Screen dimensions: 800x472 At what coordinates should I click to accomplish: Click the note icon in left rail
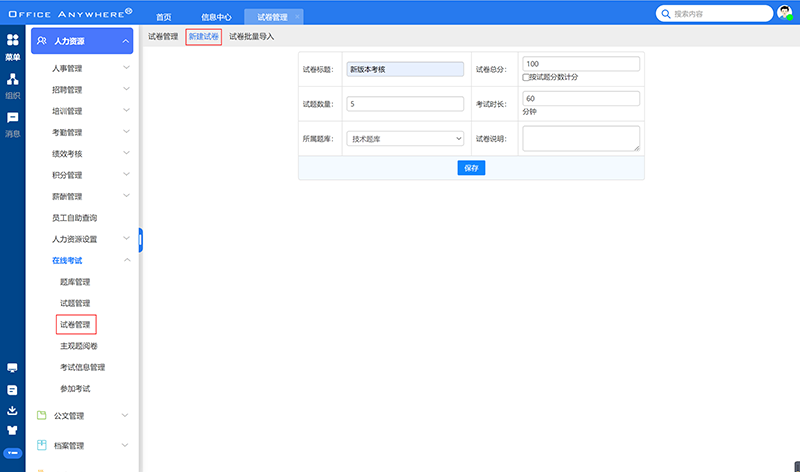click(12, 390)
